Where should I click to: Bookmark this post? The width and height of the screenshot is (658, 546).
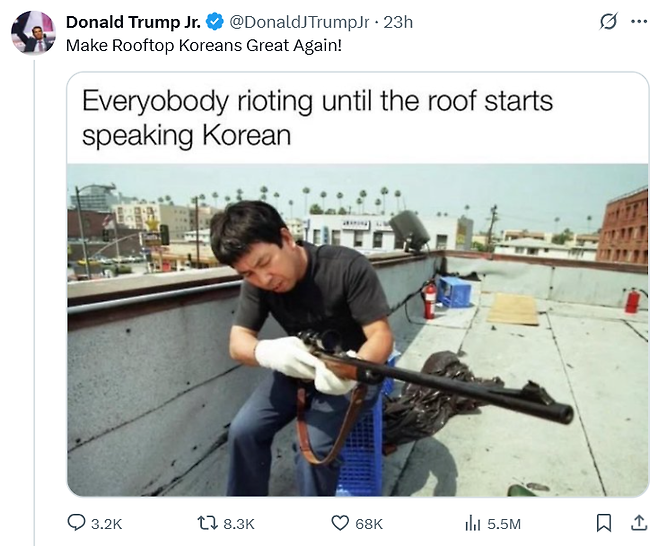coord(603,523)
